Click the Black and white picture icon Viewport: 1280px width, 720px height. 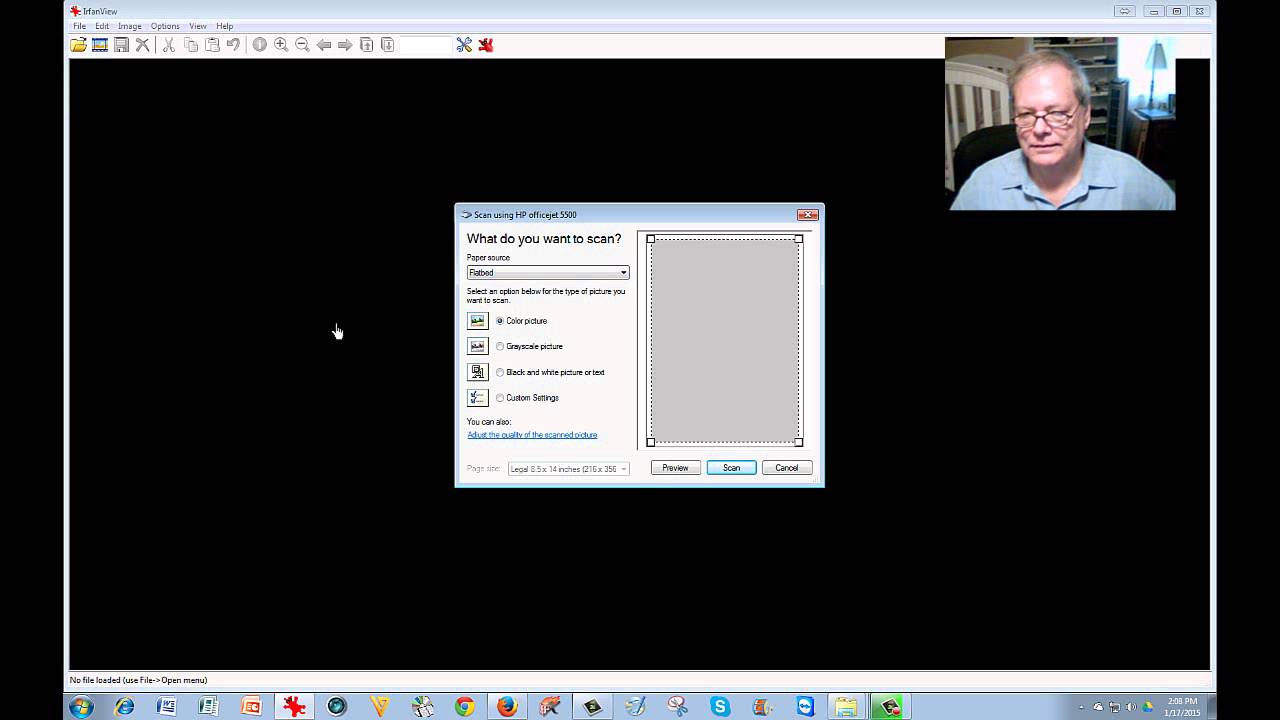(x=477, y=372)
